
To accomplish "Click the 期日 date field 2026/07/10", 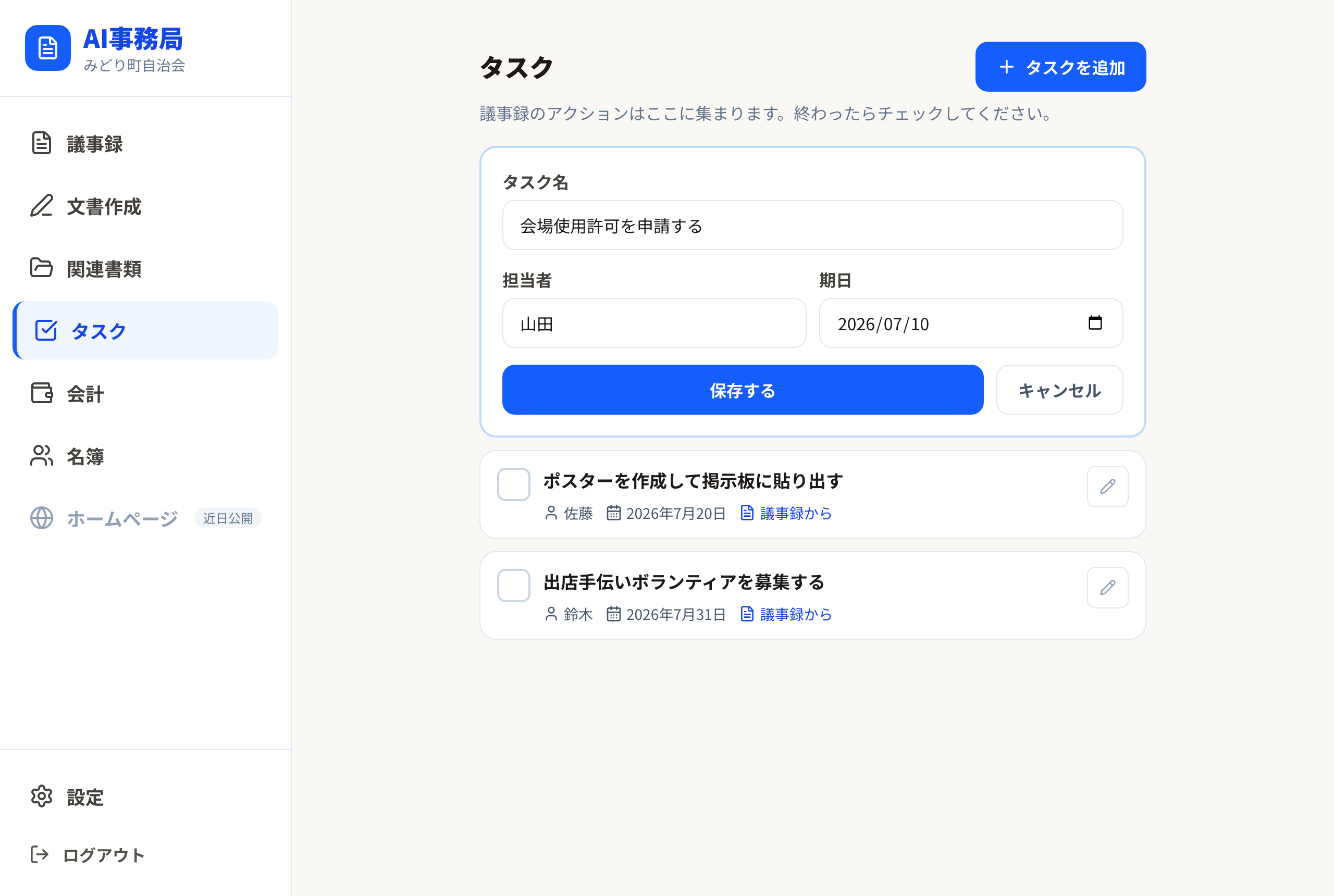I will (x=970, y=323).
